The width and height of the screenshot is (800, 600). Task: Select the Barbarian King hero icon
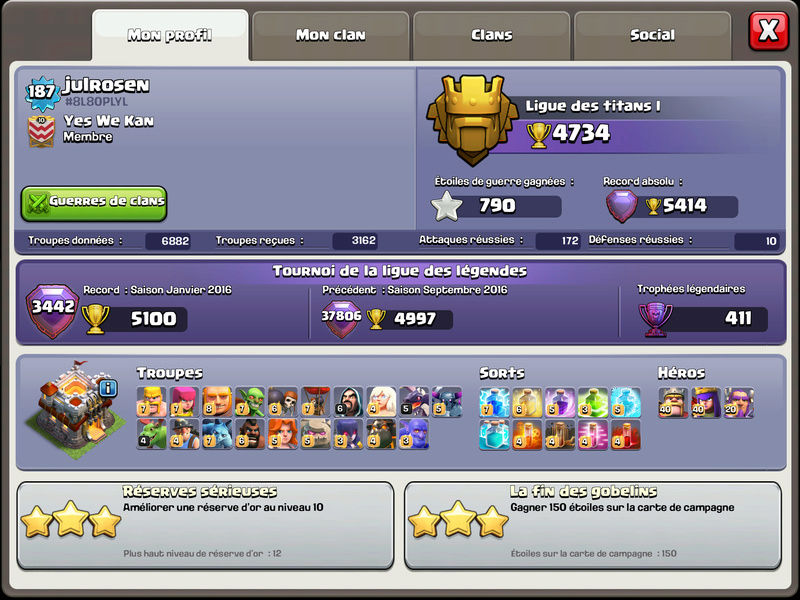(673, 403)
